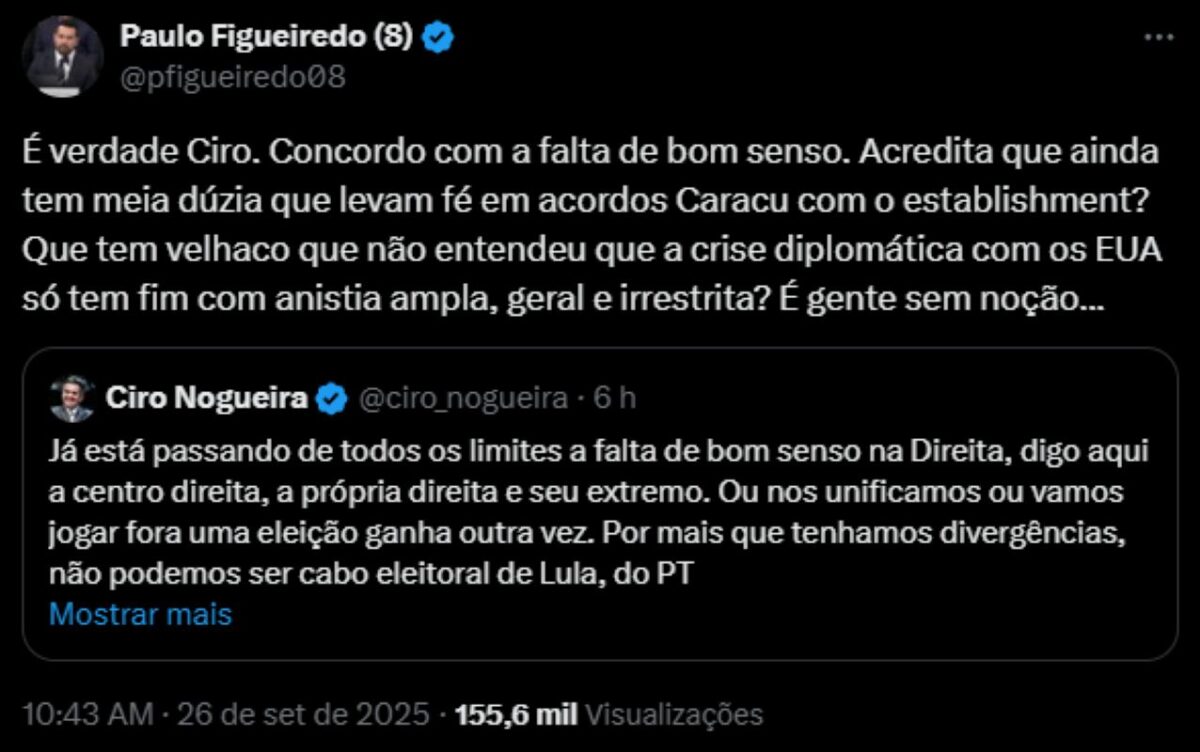Click the "10:43 AM" post time
This screenshot has height=752, width=1200.
(88, 715)
